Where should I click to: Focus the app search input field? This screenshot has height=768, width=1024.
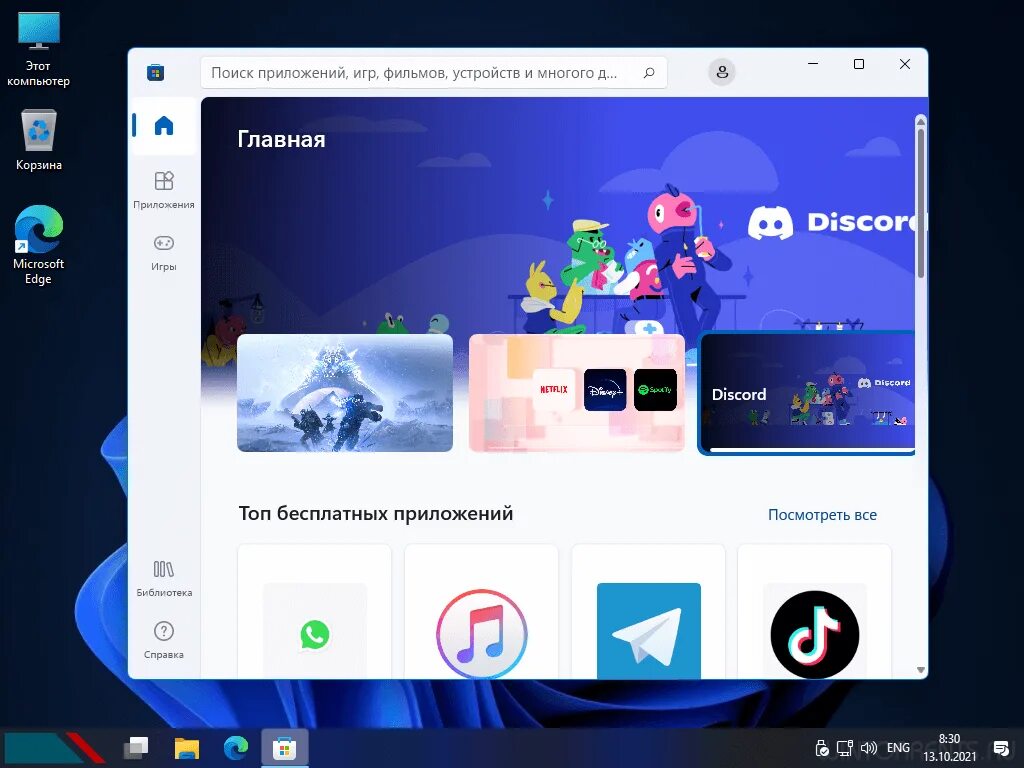point(434,72)
